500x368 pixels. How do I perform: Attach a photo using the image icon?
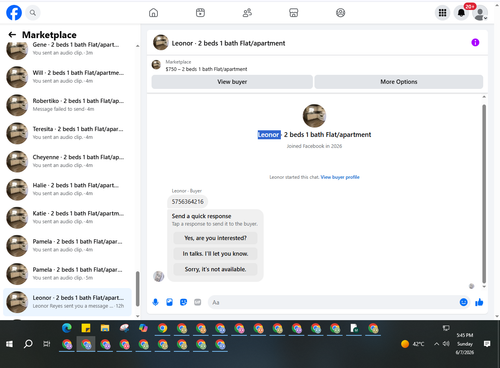[x=169, y=302]
